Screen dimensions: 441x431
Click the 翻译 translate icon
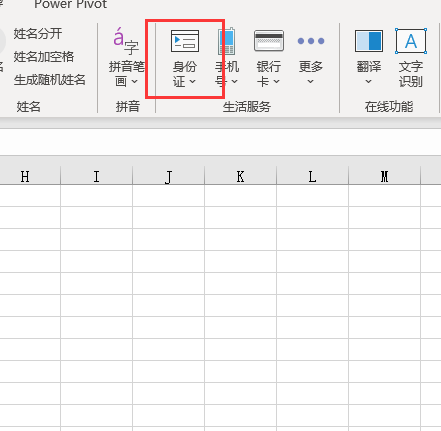(x=369, y=41)
